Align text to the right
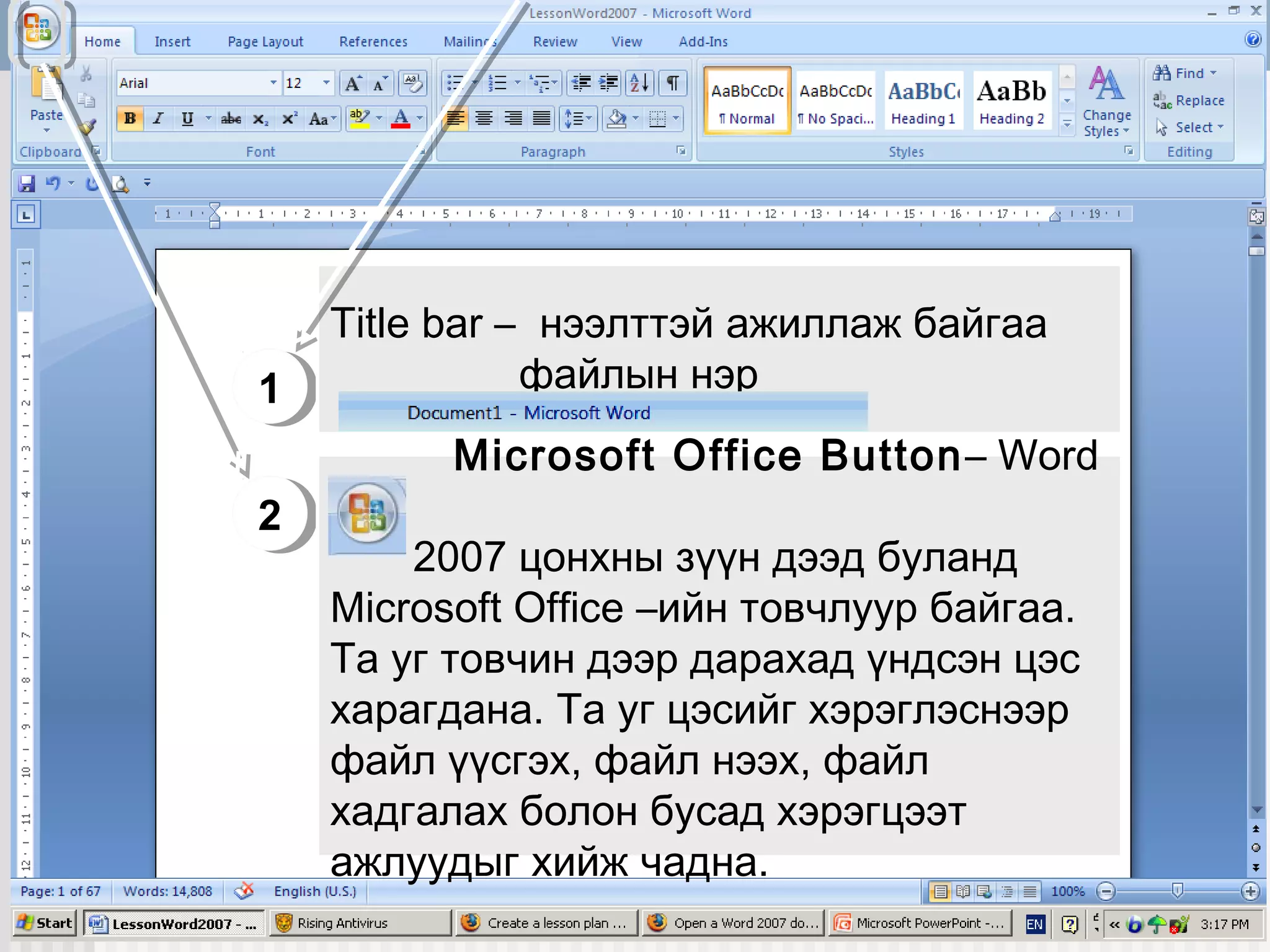The width and height of the screenshot is (1270, 952). [x=512, y=118]
